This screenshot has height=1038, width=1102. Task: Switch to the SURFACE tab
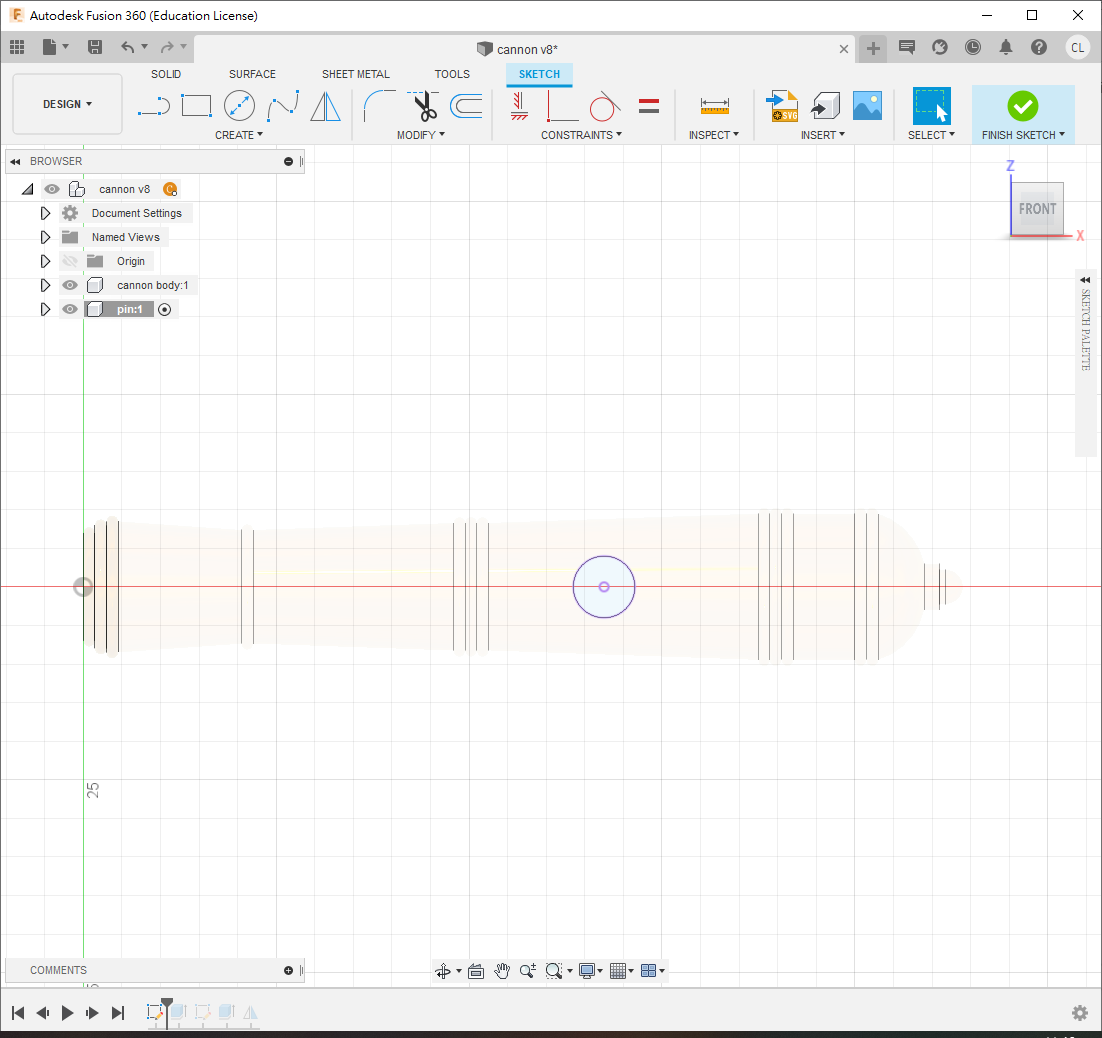(x=252, y=74)
